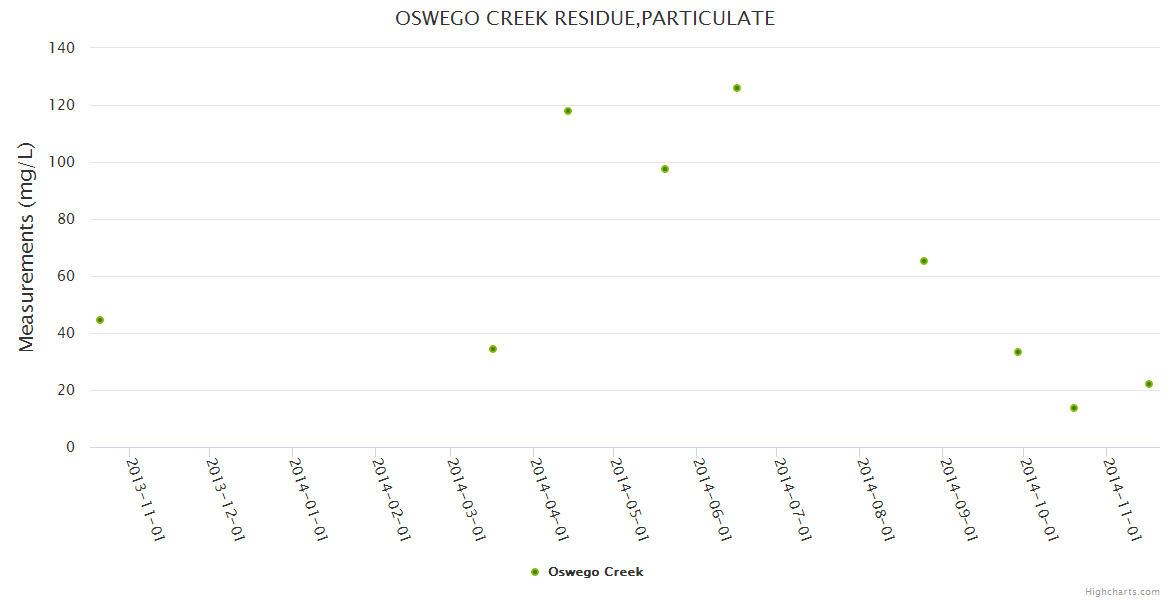Click the late September 2014 point near 33 mg/L

coord(1018,352)
